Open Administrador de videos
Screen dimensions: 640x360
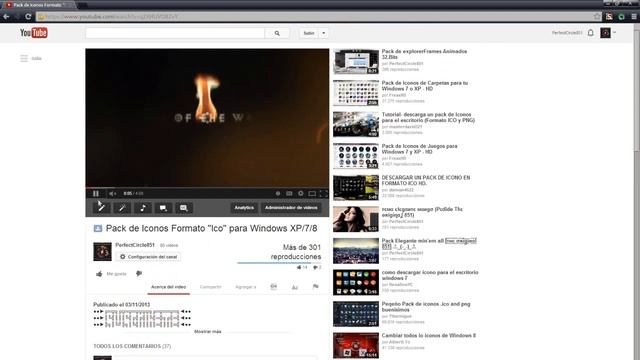(x=291, y=208)
